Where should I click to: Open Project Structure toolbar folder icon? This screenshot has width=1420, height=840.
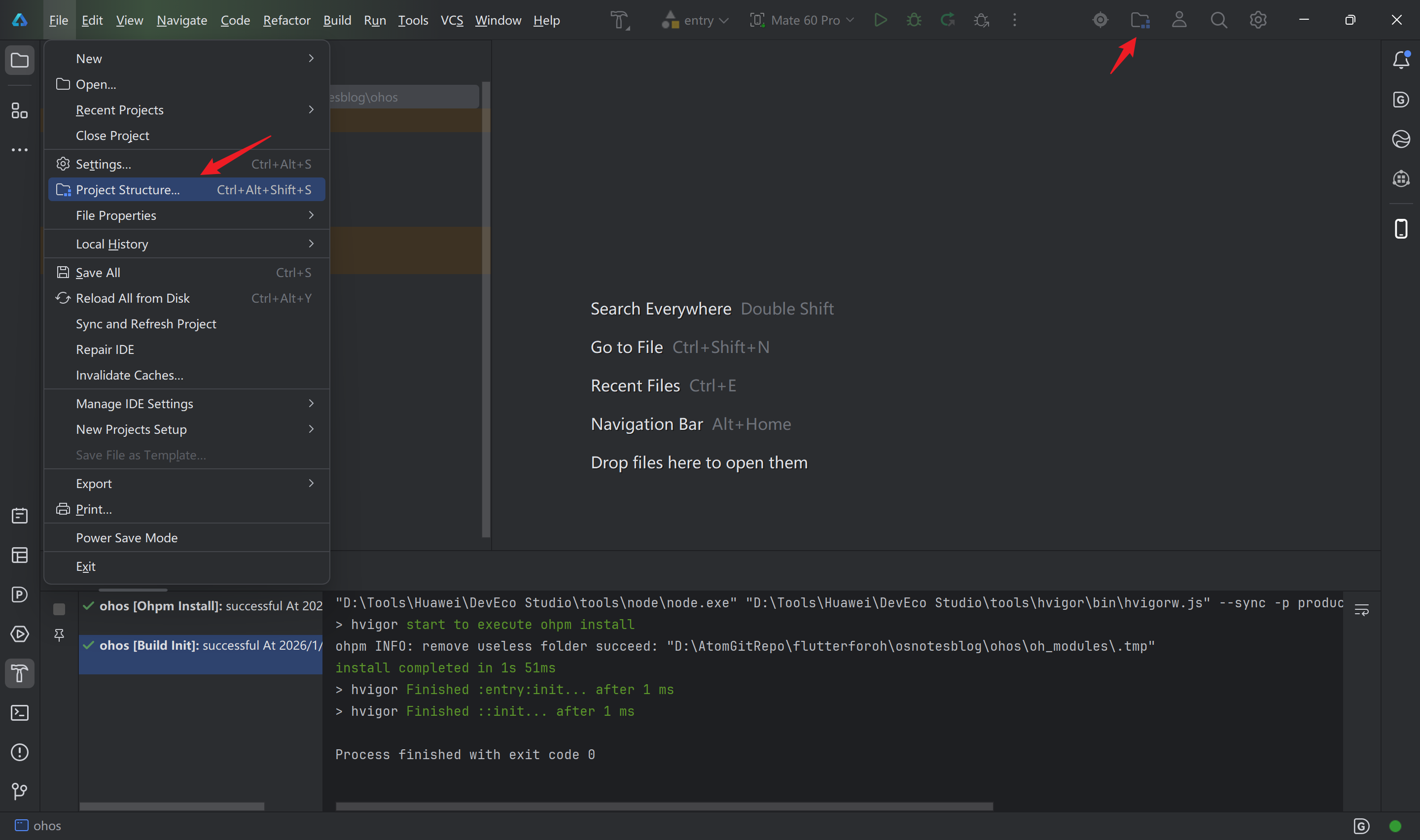tap(1140, 20)
